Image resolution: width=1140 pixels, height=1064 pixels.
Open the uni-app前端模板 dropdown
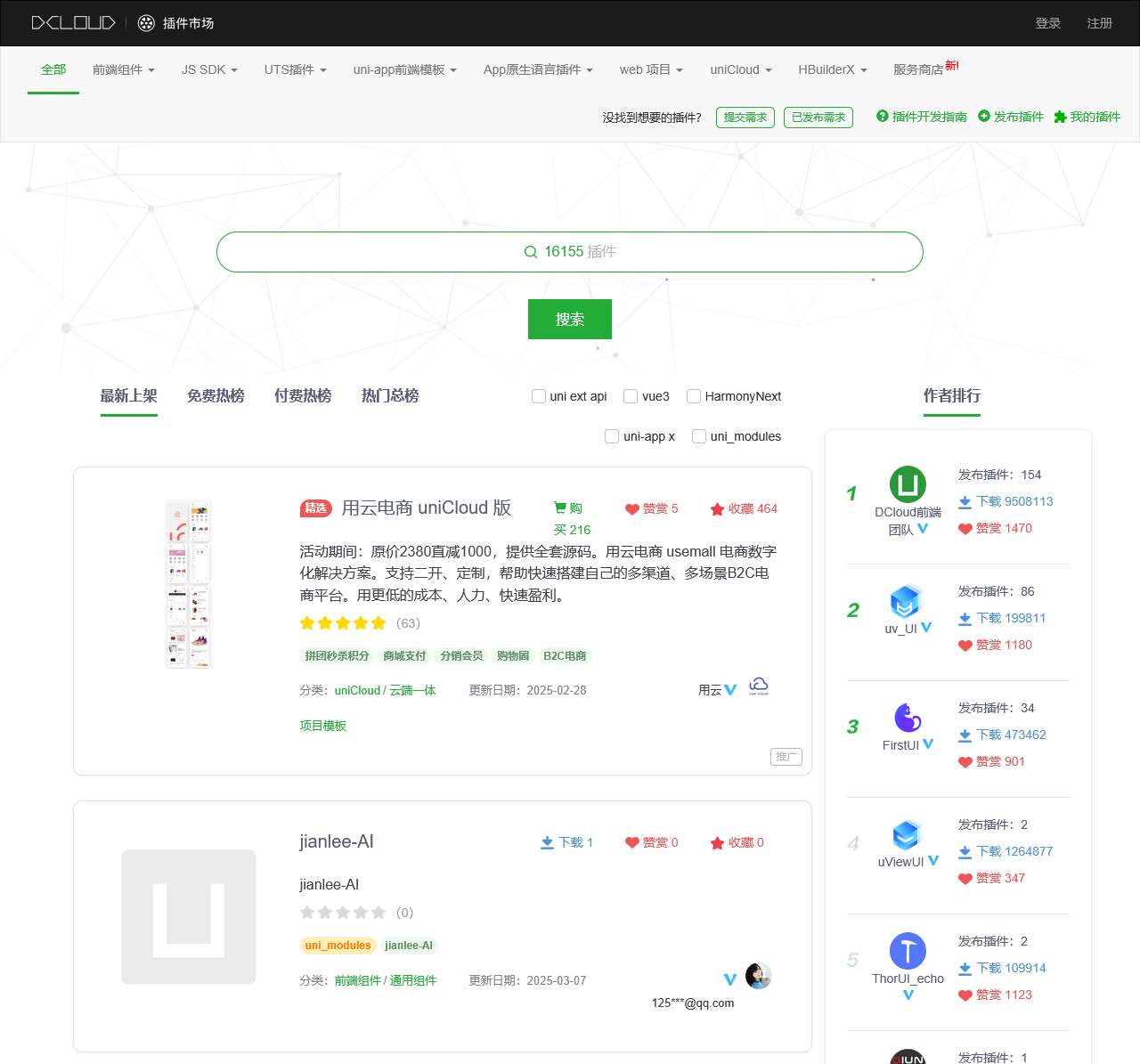click(x=405, y=69)
